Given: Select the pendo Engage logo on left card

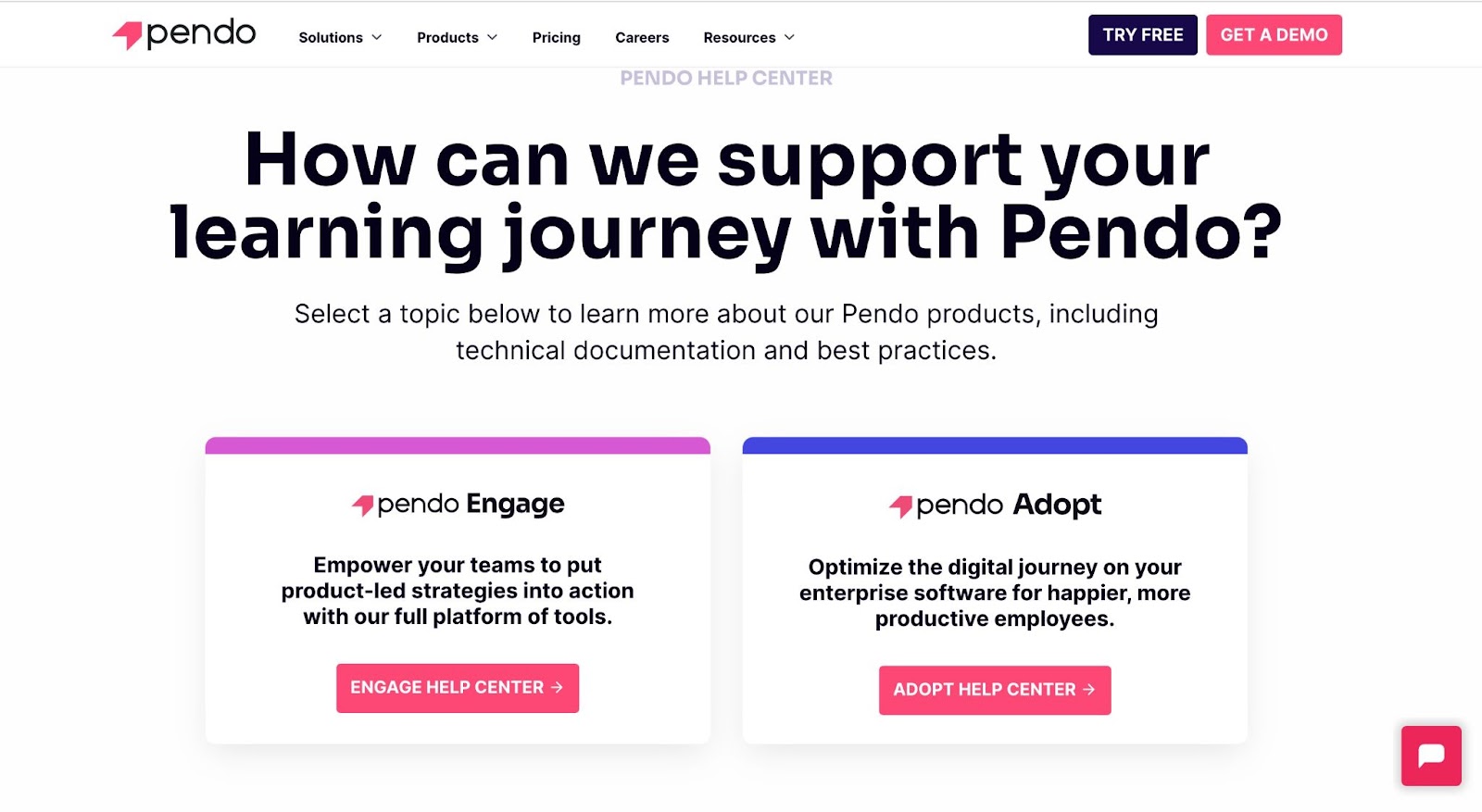Looking at the screenshot, I should (458, 504).
